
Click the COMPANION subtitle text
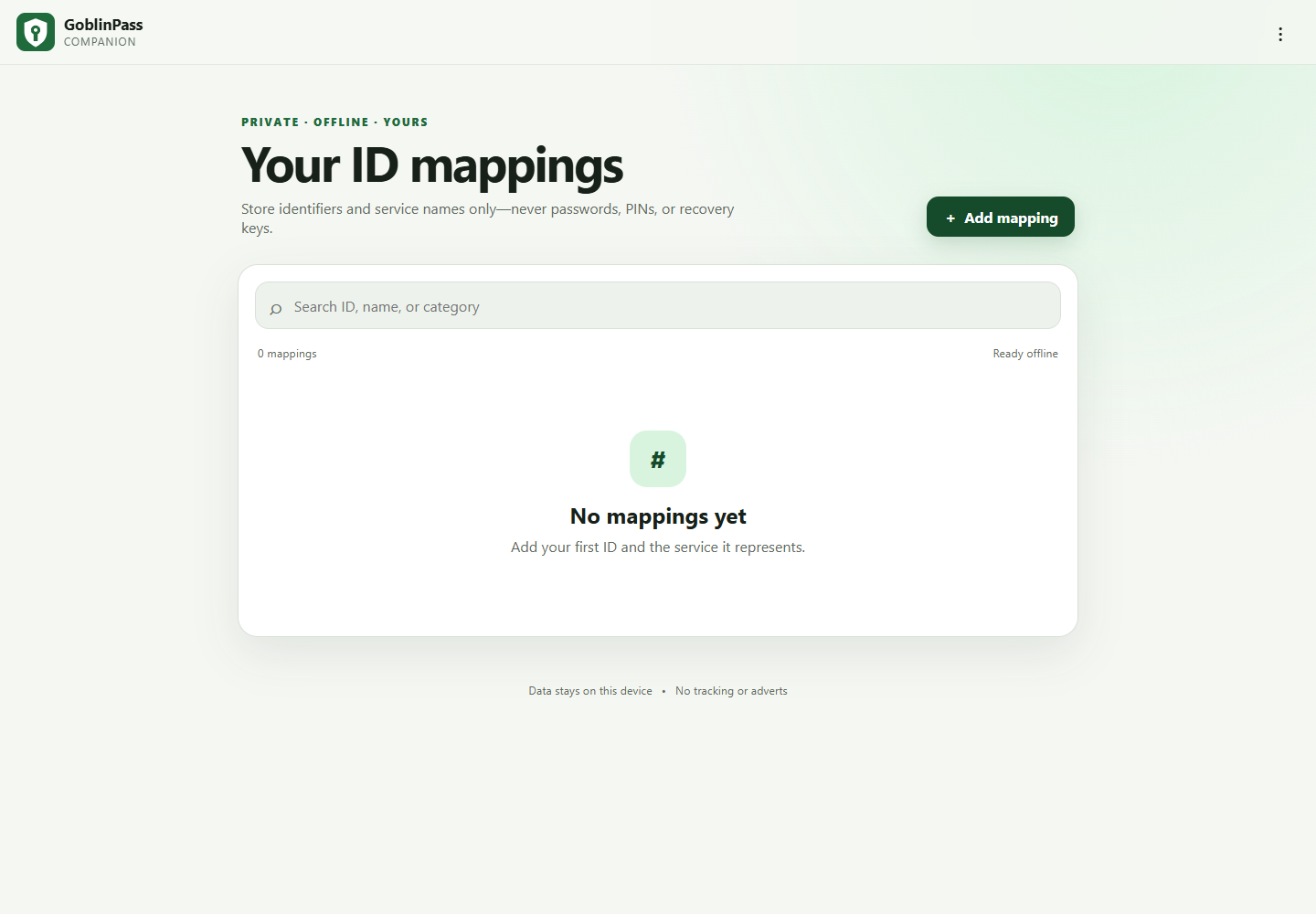(x=100, y=42)
